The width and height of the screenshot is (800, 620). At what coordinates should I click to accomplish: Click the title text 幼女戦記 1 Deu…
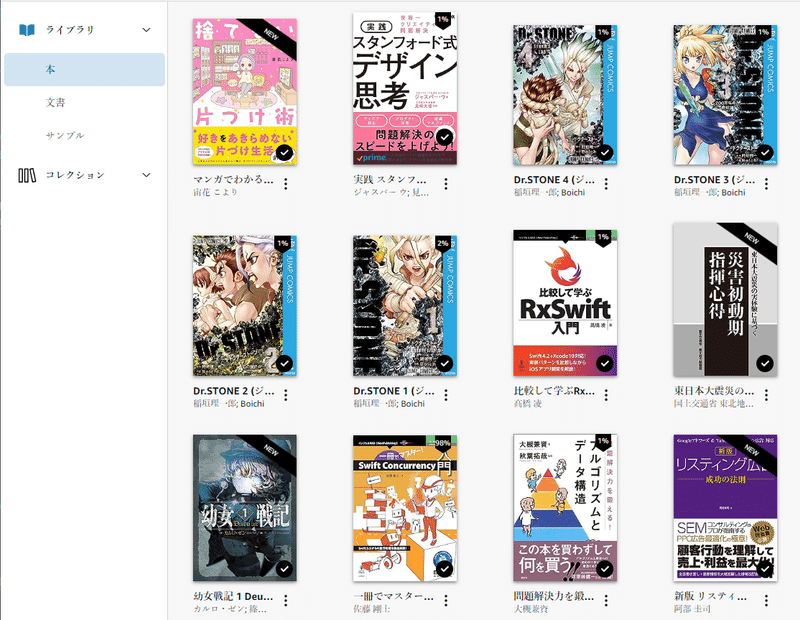[233, 596]
